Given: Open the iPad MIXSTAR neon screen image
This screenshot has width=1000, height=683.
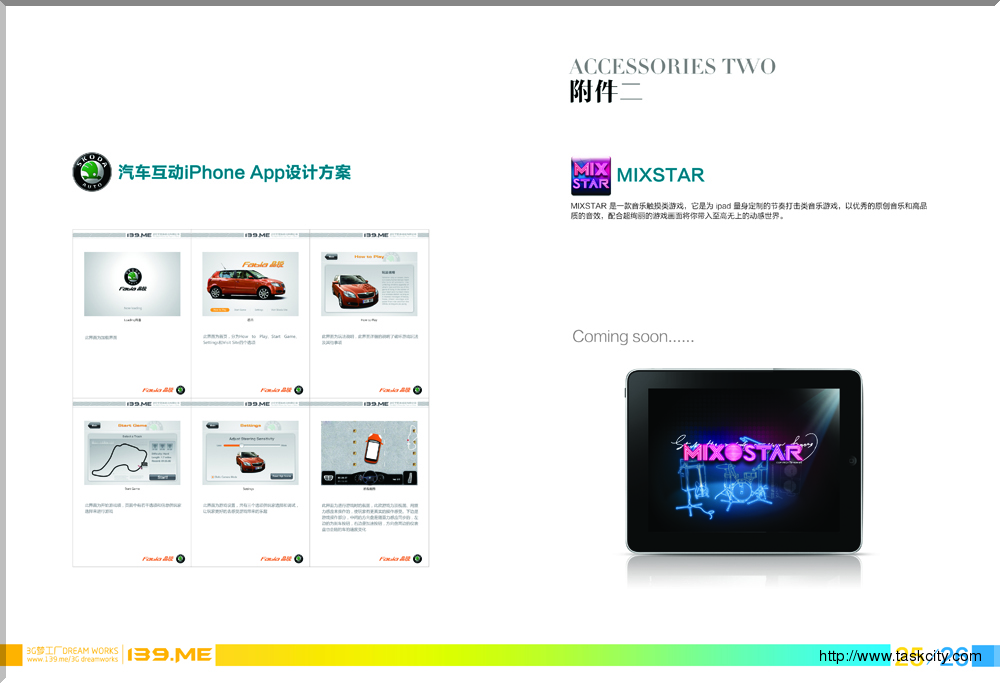Looking at the screenshot, I should tap(744, 460).
